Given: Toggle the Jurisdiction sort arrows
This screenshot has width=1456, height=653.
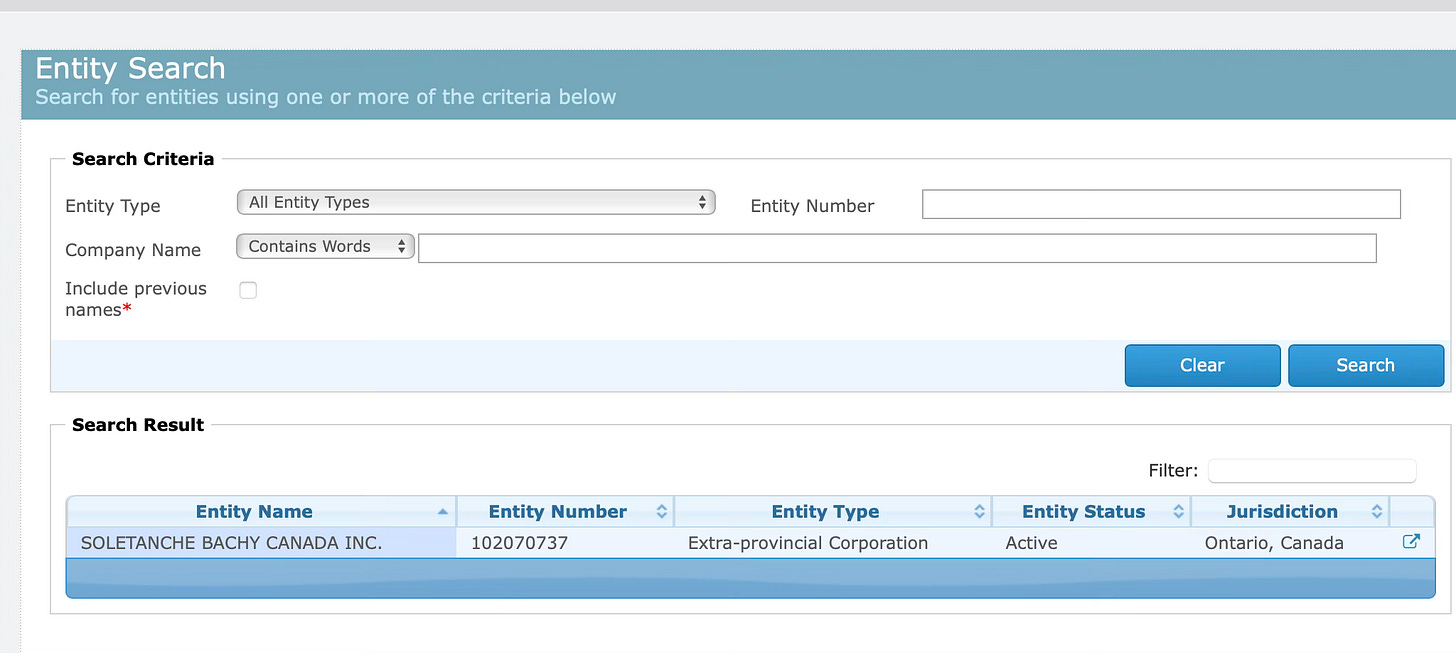Looking at the screenshot, I should (1377, 512).
